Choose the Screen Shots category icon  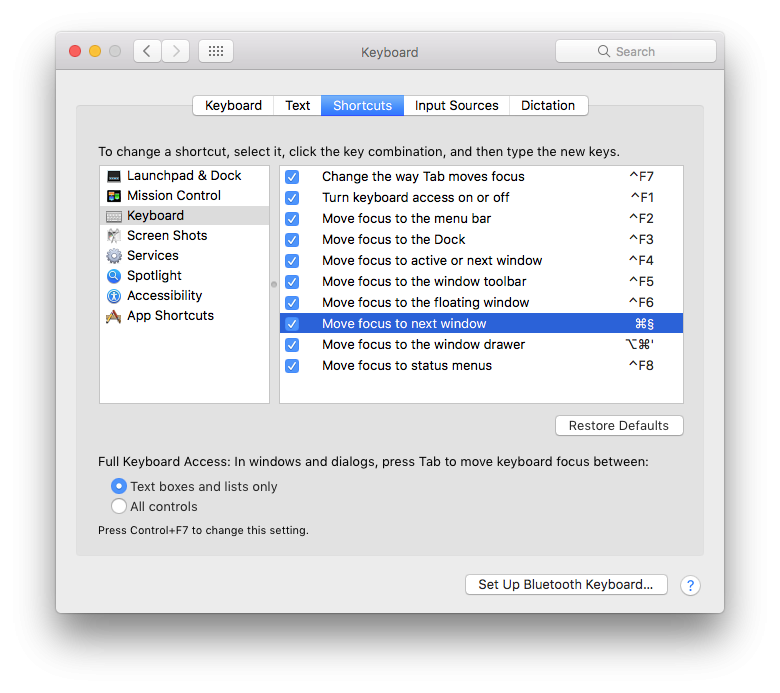(114, 236)
